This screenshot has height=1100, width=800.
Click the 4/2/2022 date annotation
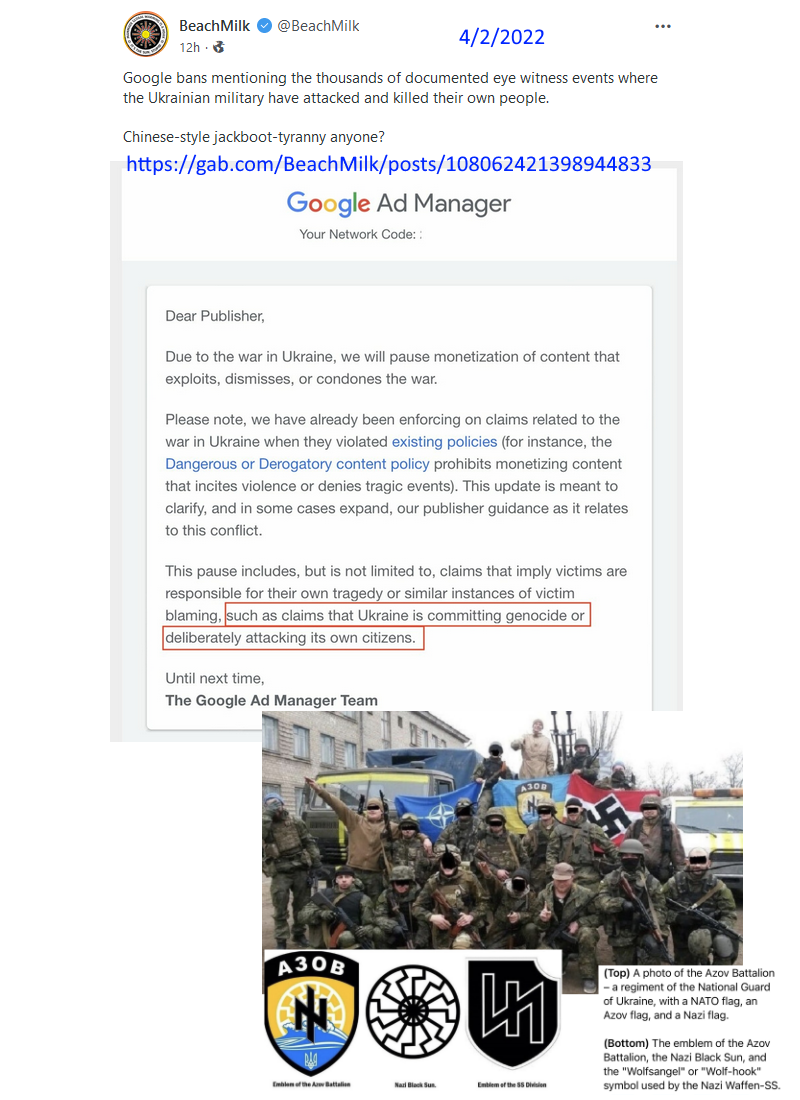[x=502, y=37]
